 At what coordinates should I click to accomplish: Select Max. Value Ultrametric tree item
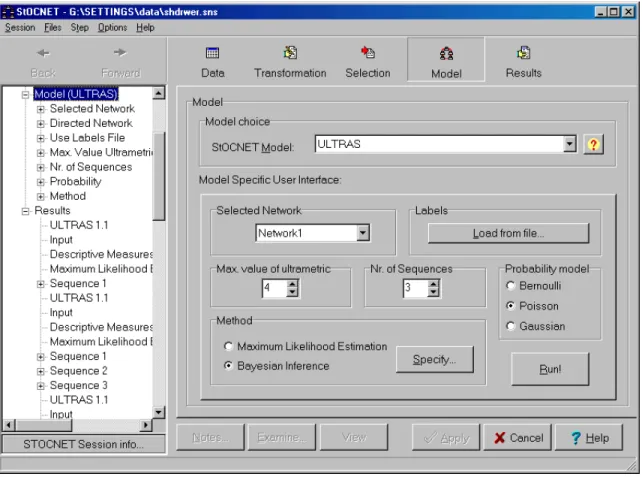click(101, 152)
